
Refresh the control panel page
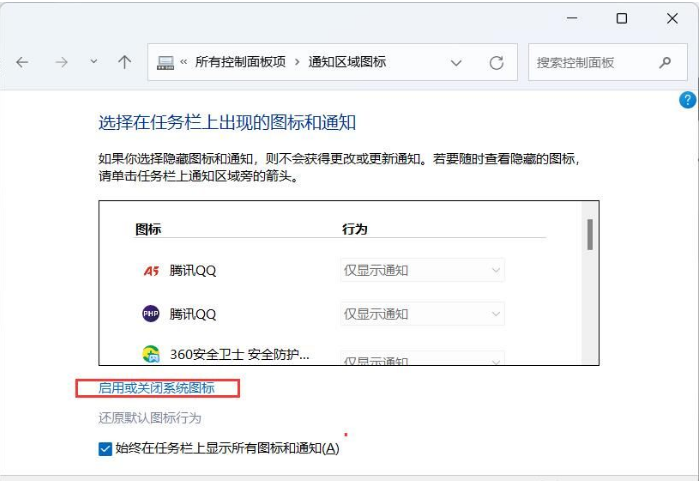tap(496, 62)
